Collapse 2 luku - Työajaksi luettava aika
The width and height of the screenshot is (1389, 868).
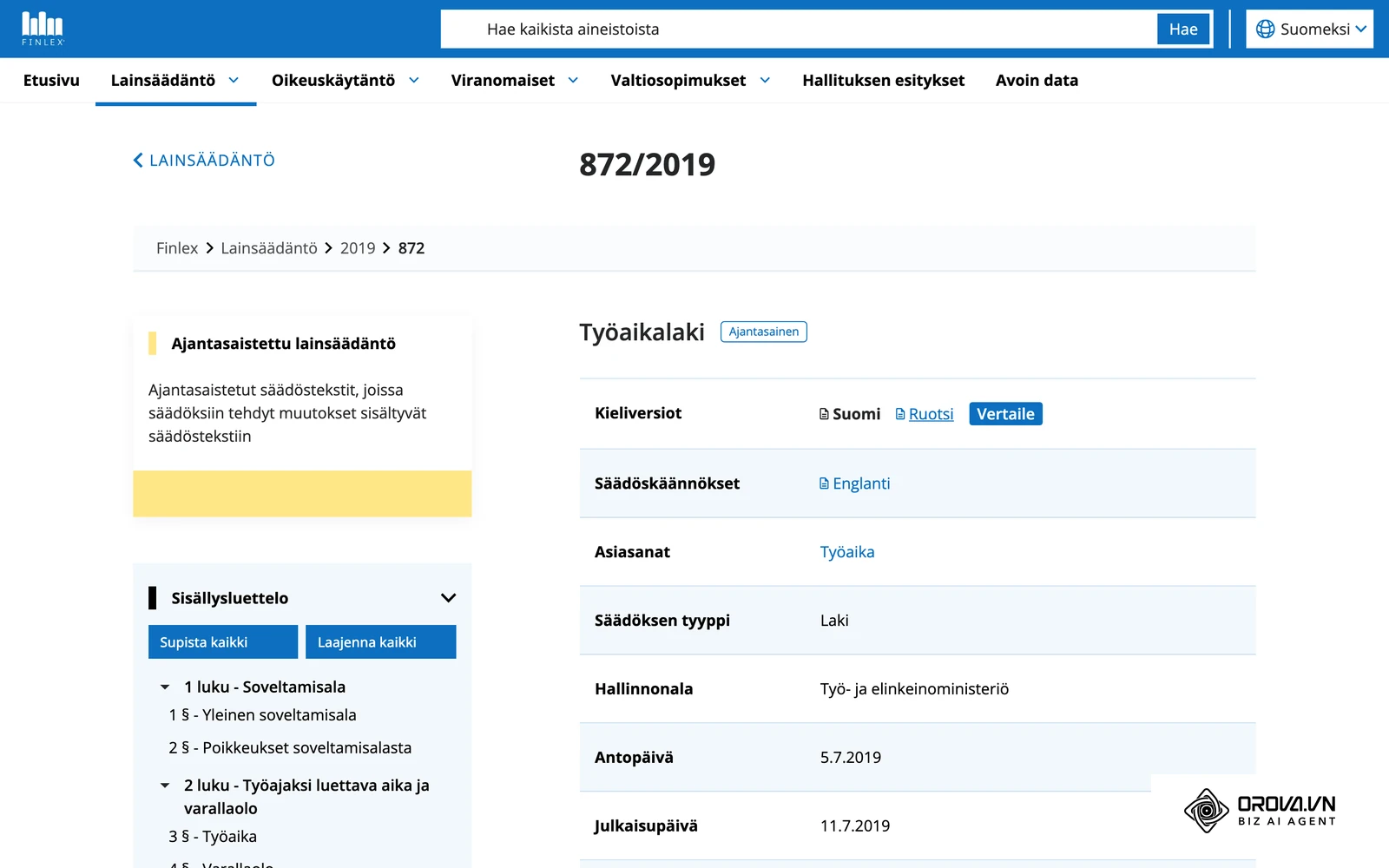165,786
